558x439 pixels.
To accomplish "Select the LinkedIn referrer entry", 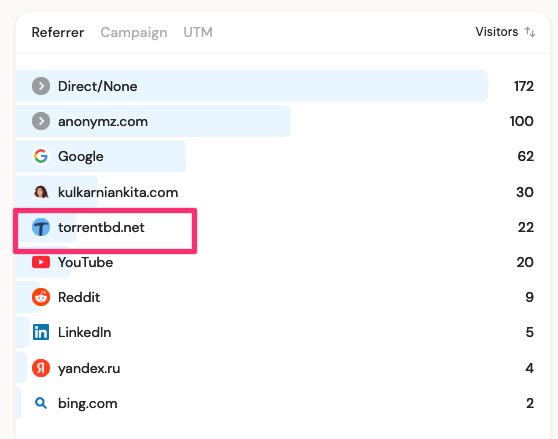I will coord(275,332).
